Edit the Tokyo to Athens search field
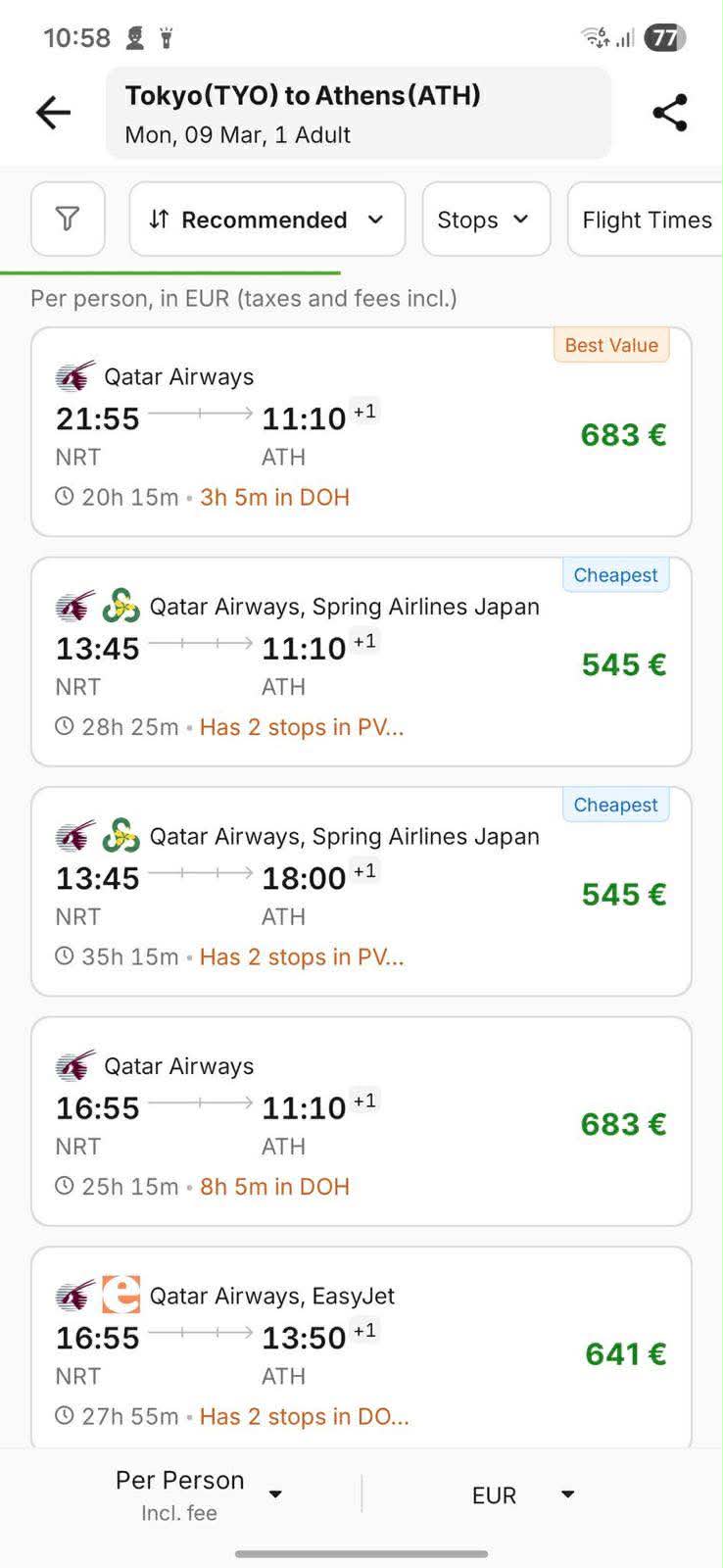The width and height of the screenshot is (723, 1568). pyautogui.click(x=358, y=114)
